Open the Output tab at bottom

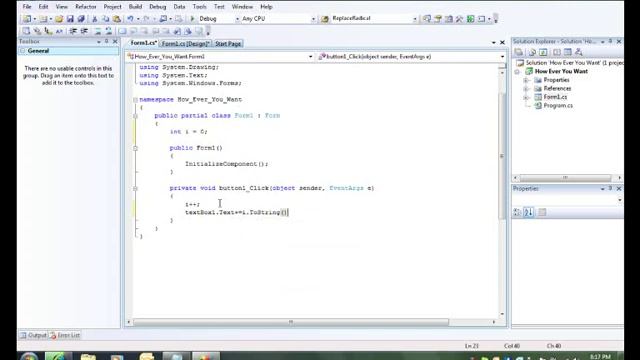(x=33, y=335)
